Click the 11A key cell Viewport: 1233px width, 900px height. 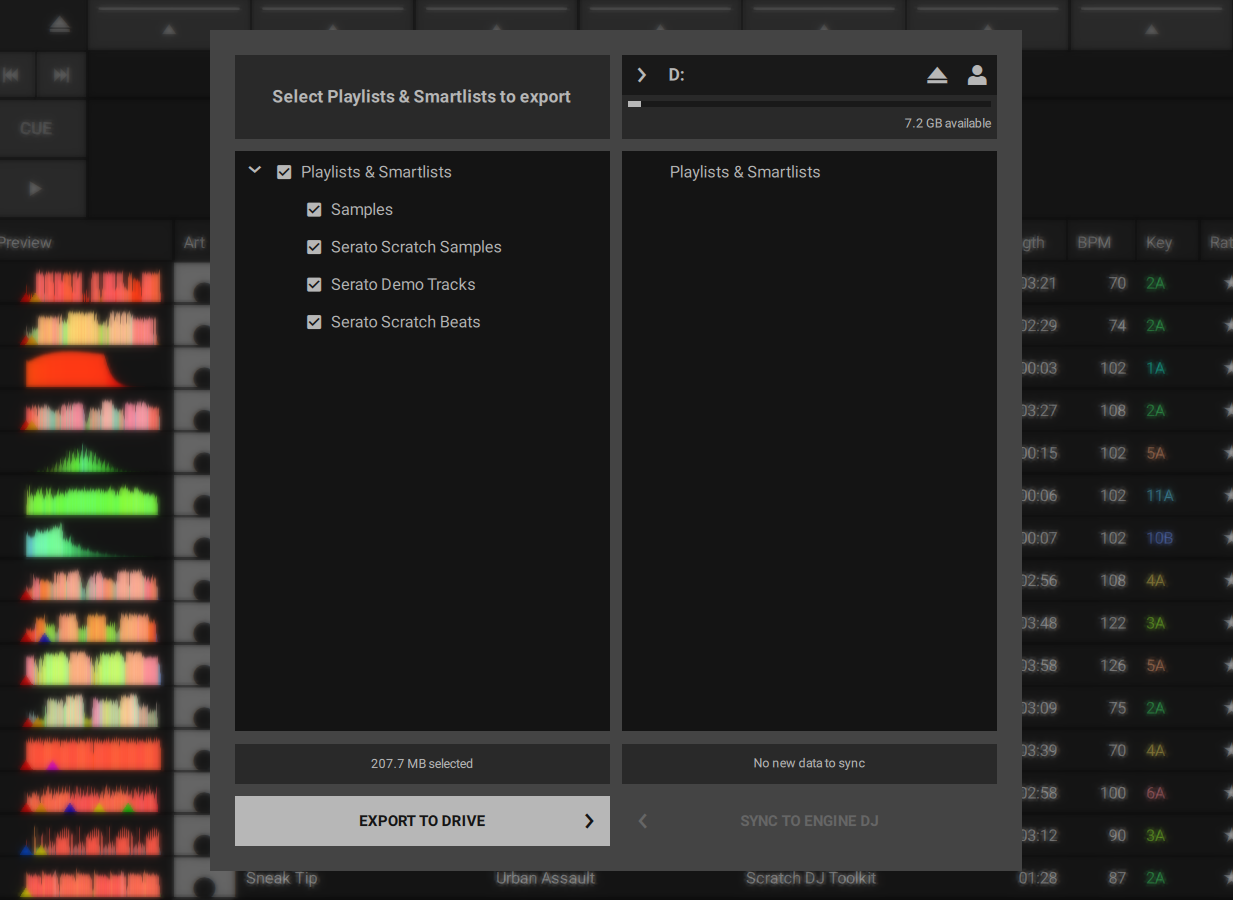tap(1160, 496)
